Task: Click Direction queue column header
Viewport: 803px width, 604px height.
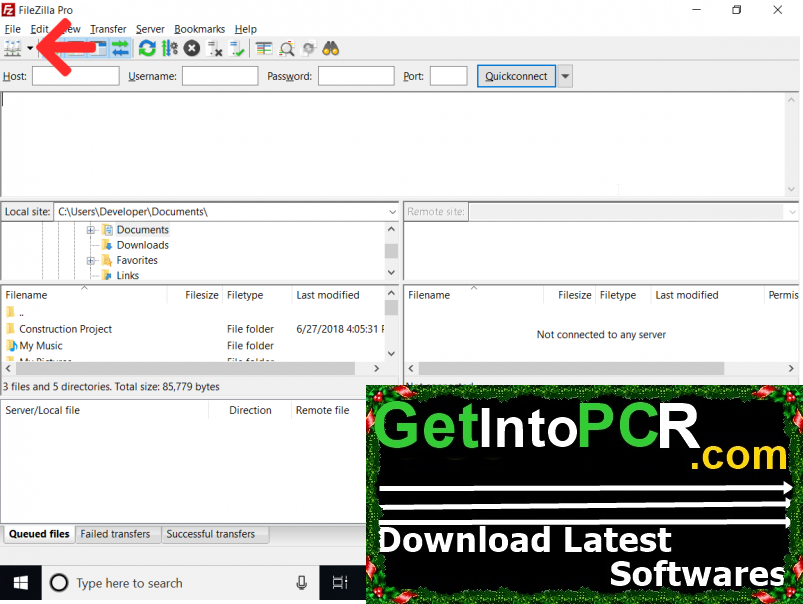Action: click(x=250, y=410)
